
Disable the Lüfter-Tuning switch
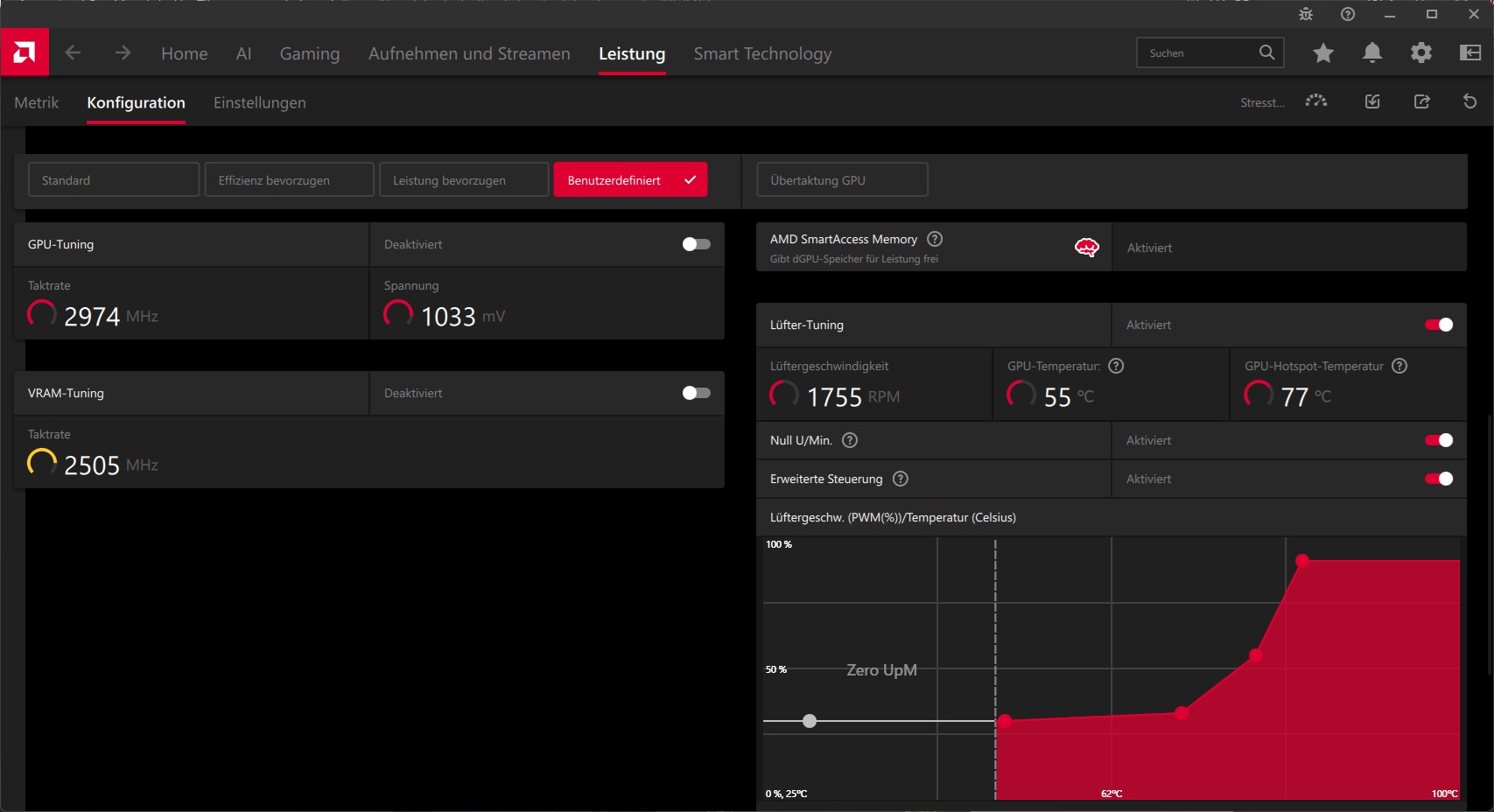pyautogui.click(x=1439, y=325)
